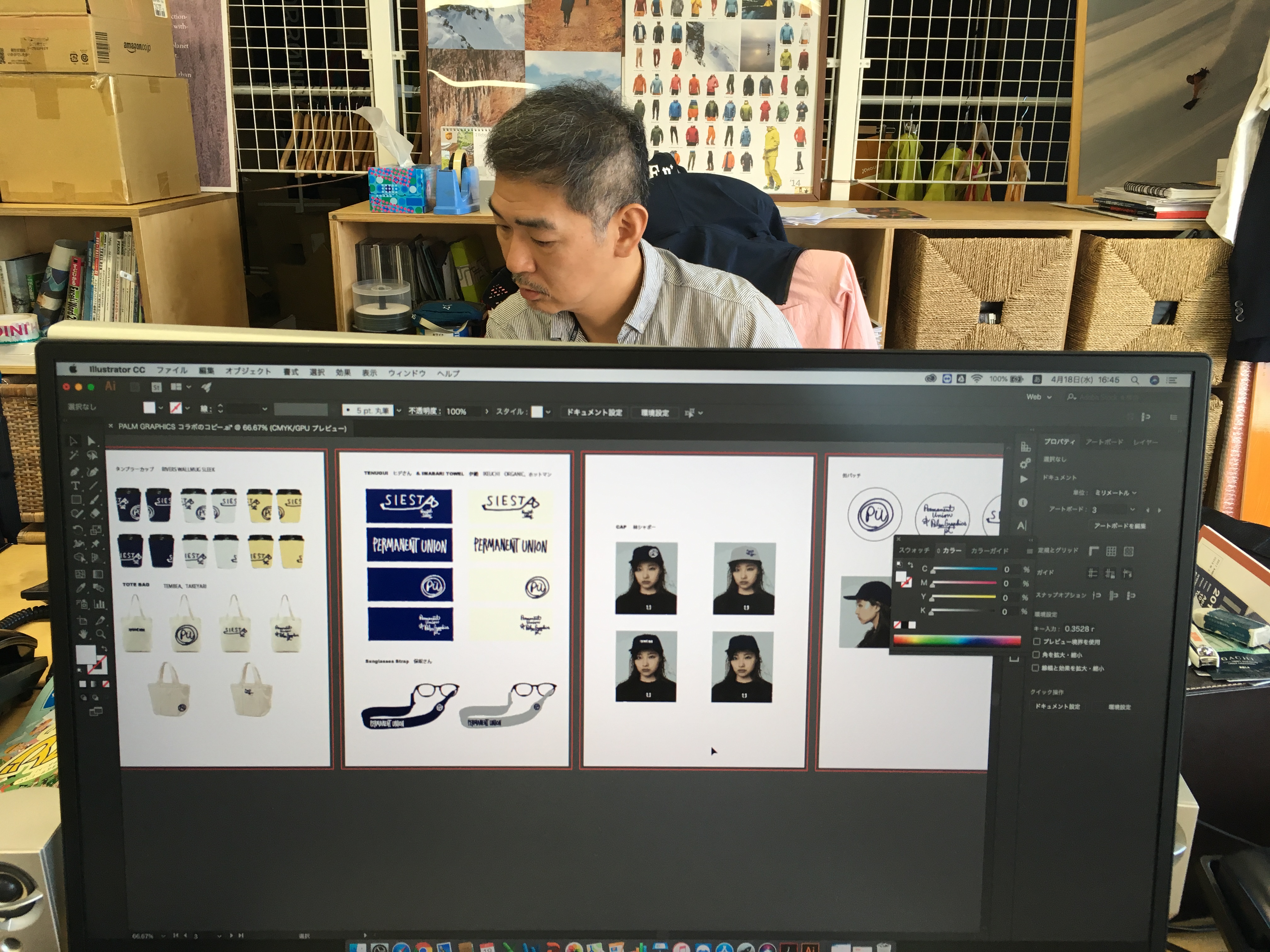Viewport: 1270px width, 952px height.
Task: Open the オブジェクト menu
Action: pyautogui.click(x=248, y=371)
